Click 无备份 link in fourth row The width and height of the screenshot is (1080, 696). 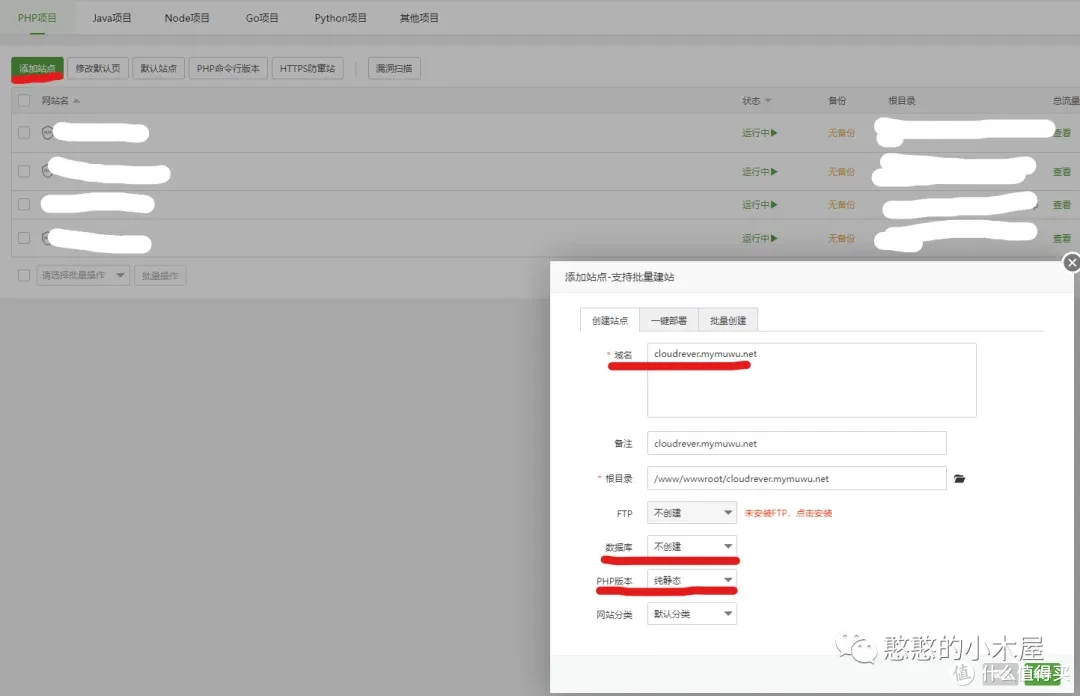point(841,238)
